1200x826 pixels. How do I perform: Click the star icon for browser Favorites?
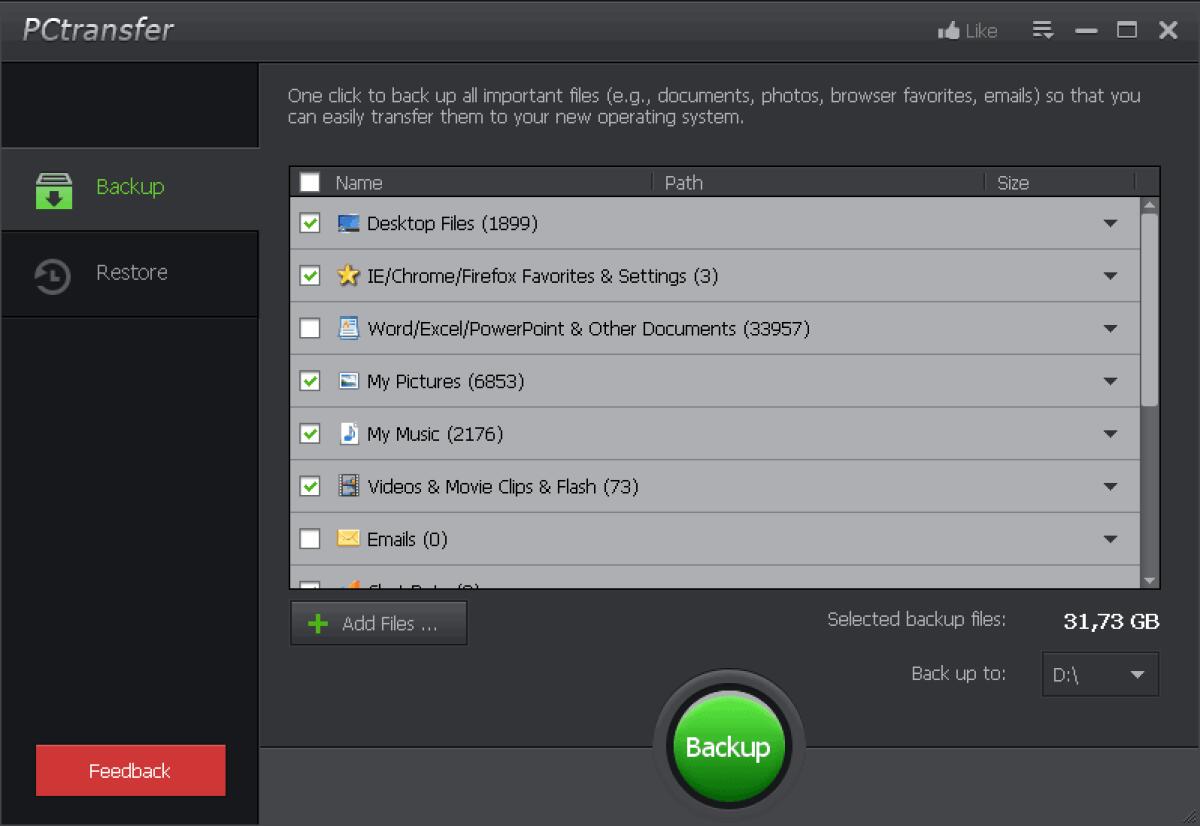pos(348,276)
